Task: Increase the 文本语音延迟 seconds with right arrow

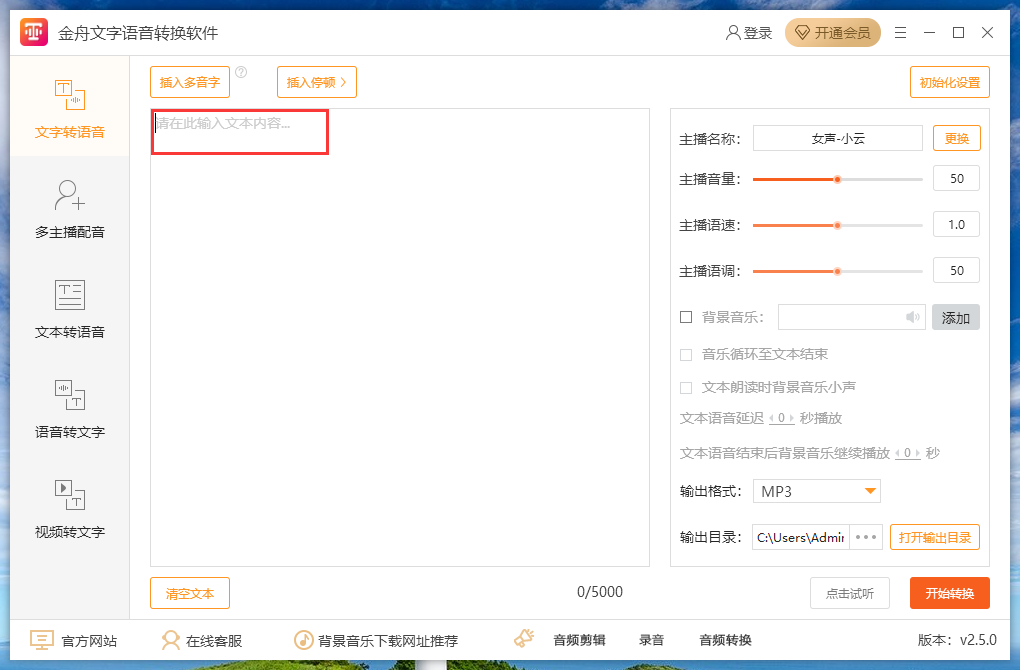Action: [x=791, y=418]
